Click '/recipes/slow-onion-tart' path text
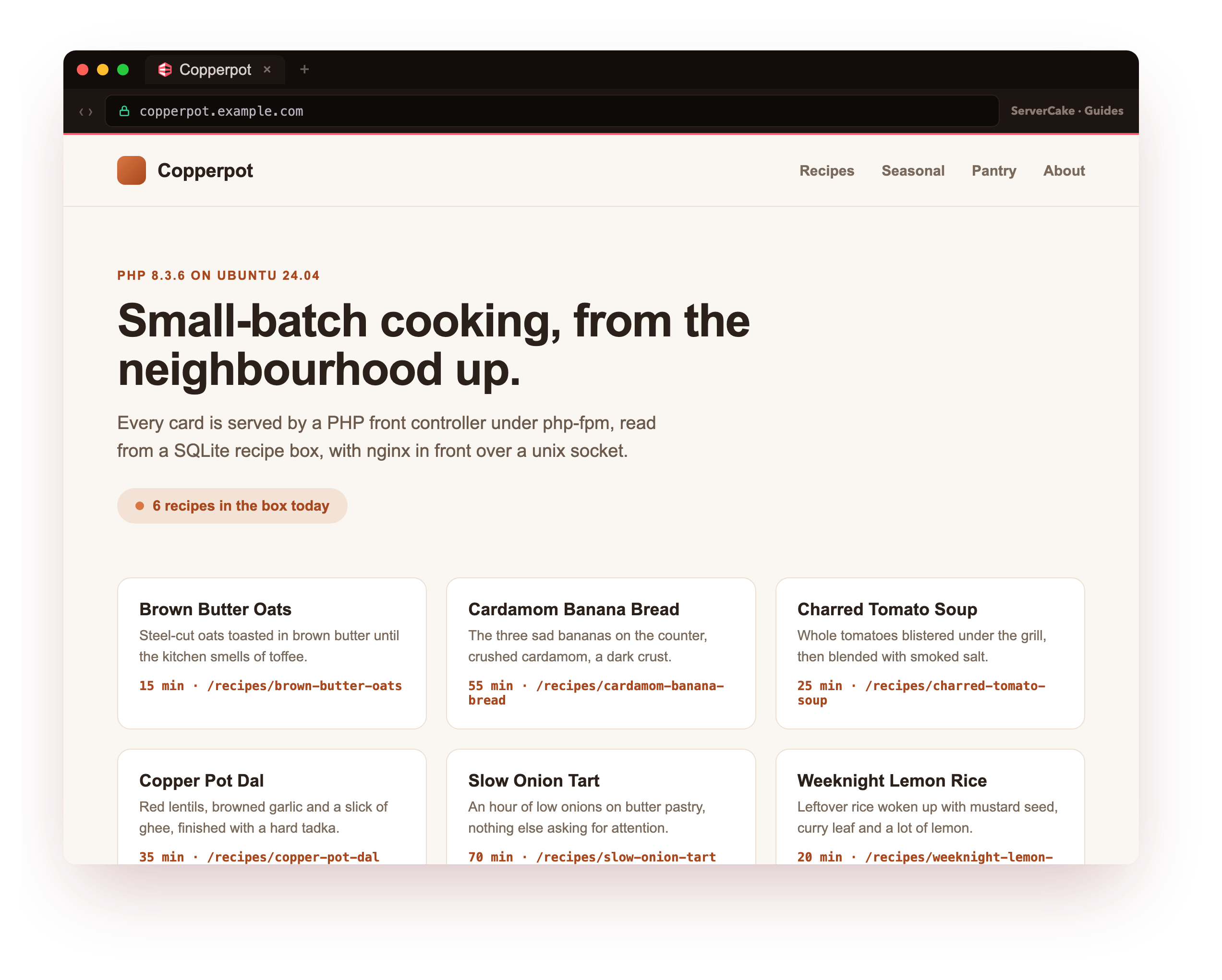The width and height of the screenshot is (1222, 980). [x=626, y=857]
